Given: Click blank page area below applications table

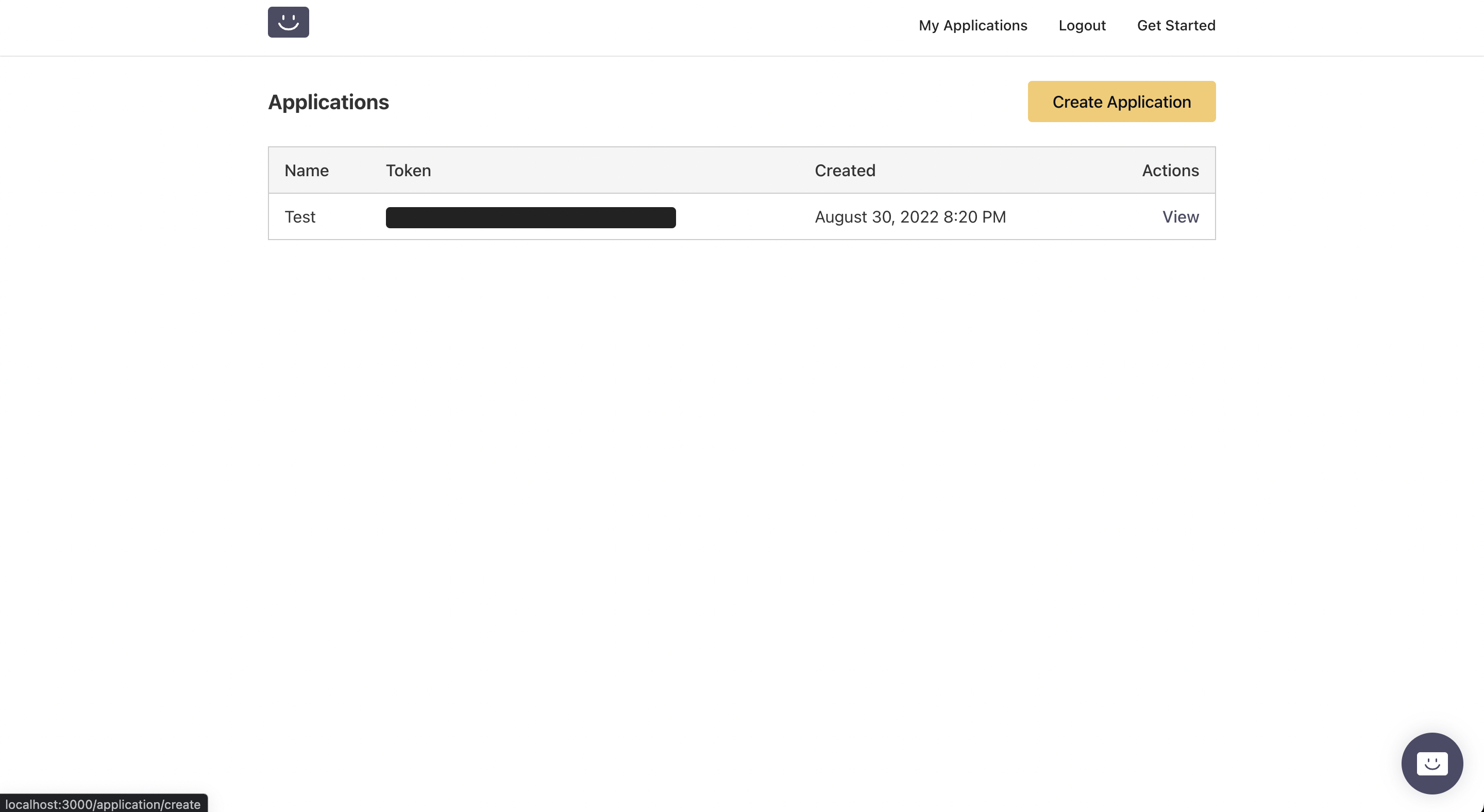Looking at the screenshot, I should (742, 461).
